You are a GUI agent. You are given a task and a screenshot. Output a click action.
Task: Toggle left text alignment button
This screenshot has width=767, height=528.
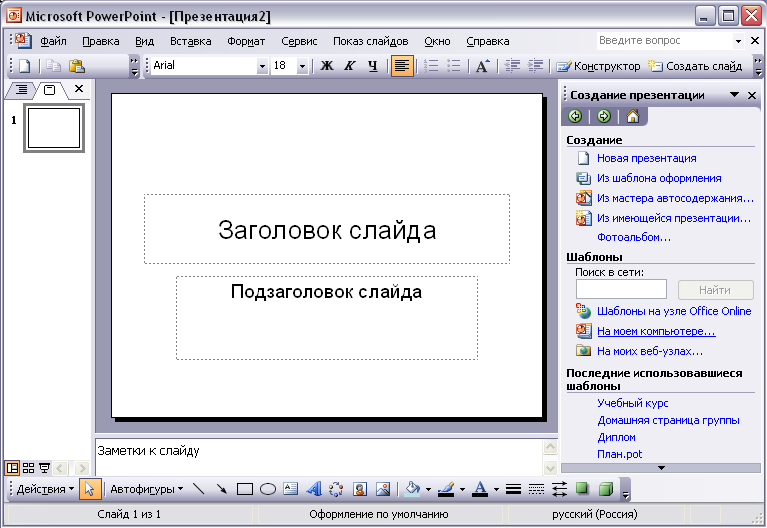click(x=402, y=66)
